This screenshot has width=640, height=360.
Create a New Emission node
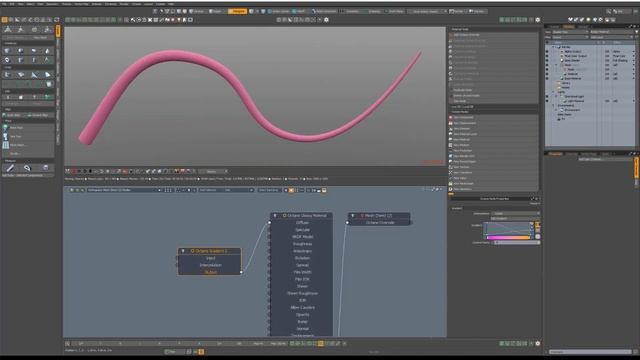click(x=493, y=129)
